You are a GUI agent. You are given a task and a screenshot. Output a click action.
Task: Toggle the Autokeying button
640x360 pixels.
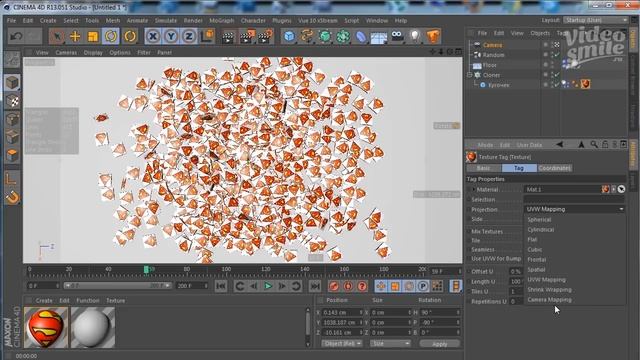(348, 286)
